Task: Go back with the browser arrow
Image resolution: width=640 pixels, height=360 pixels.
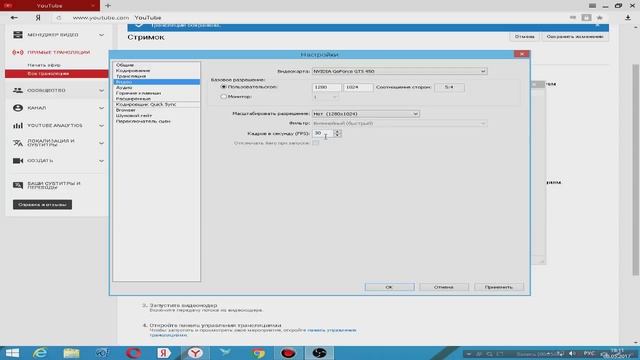Action: [x=14, y=18]
